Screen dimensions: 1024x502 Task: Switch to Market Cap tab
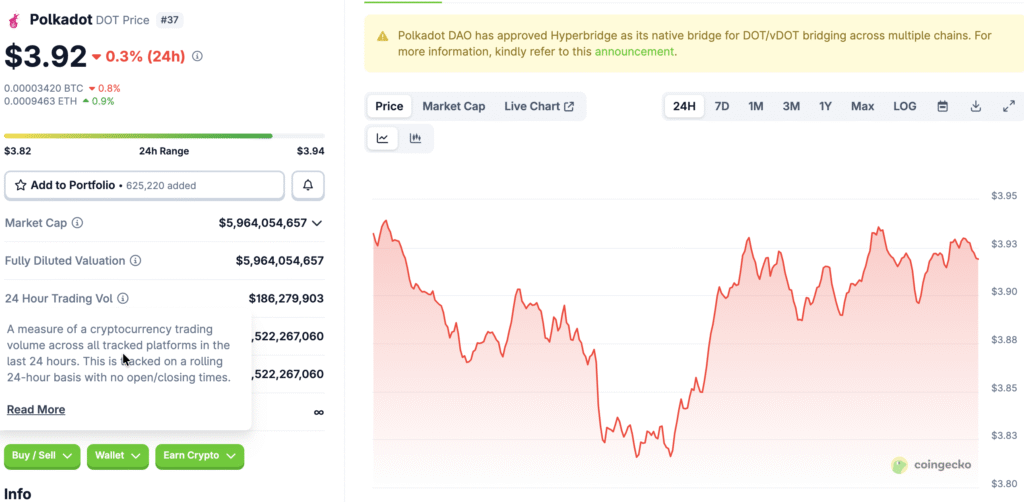pos(453,106)
